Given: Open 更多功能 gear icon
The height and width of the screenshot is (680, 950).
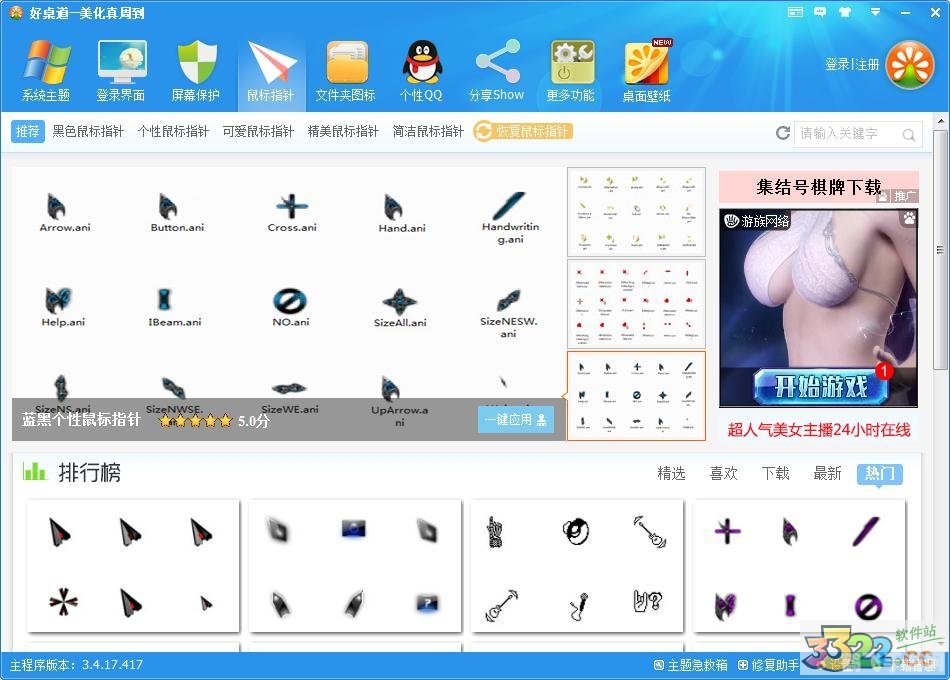Looking at the screenshot, I should coord(571,64).
